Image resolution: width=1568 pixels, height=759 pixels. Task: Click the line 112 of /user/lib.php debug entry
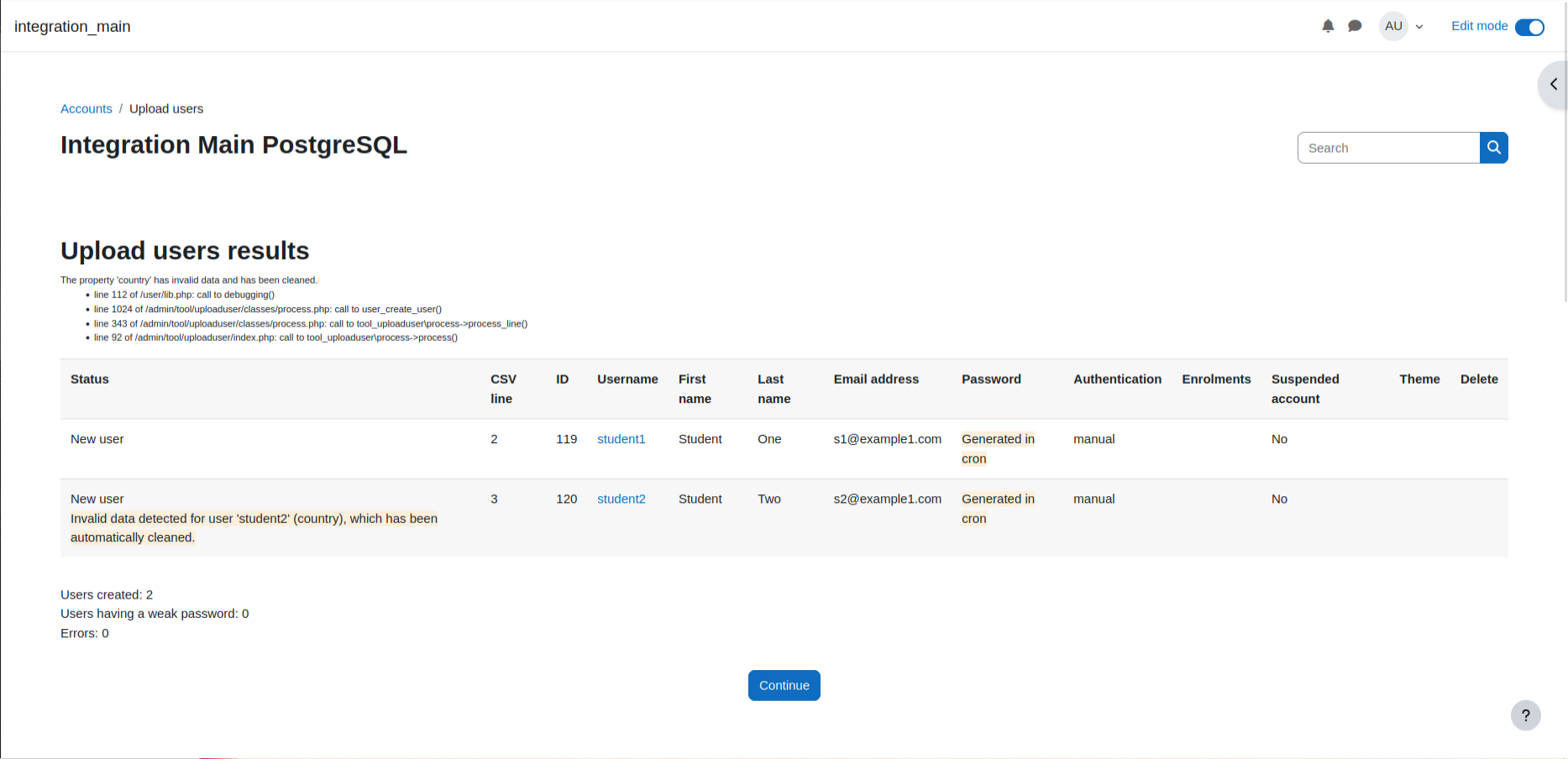184,295
